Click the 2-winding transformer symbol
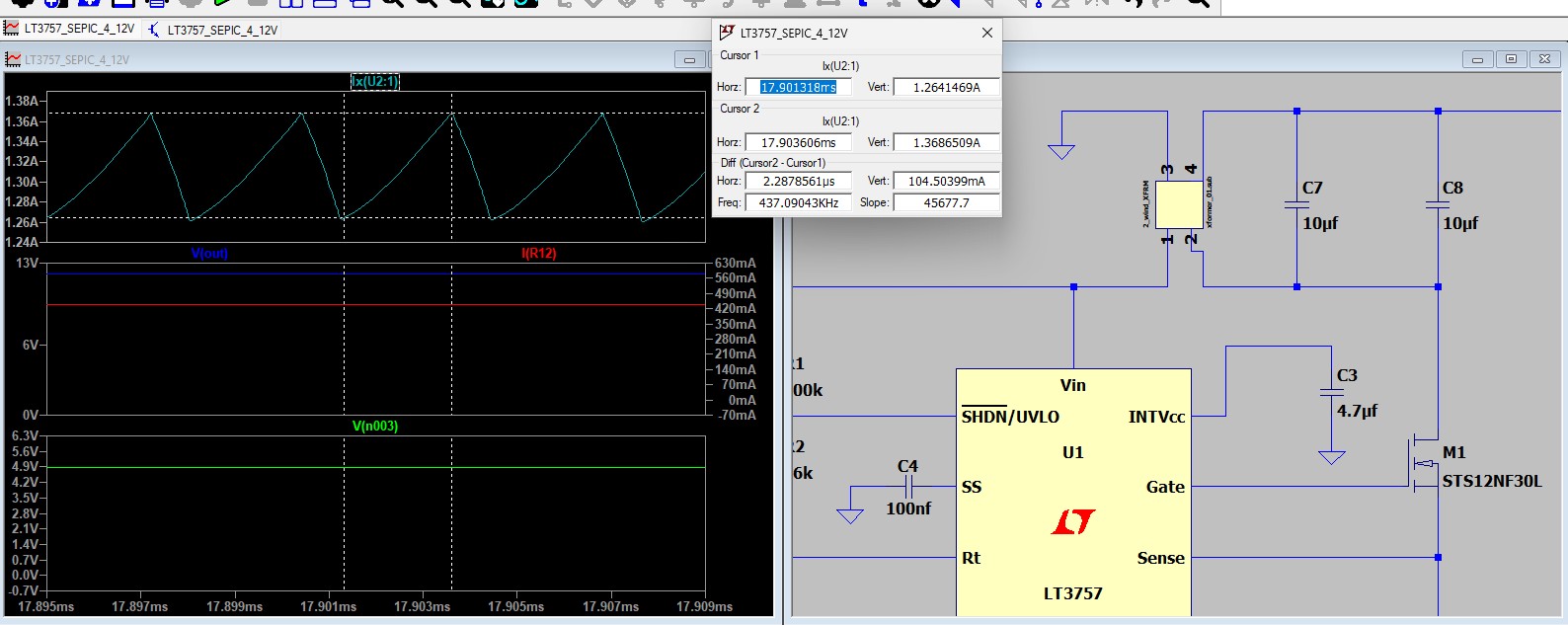Viewport: 1568px width, 625px height. click(1179, 206)
